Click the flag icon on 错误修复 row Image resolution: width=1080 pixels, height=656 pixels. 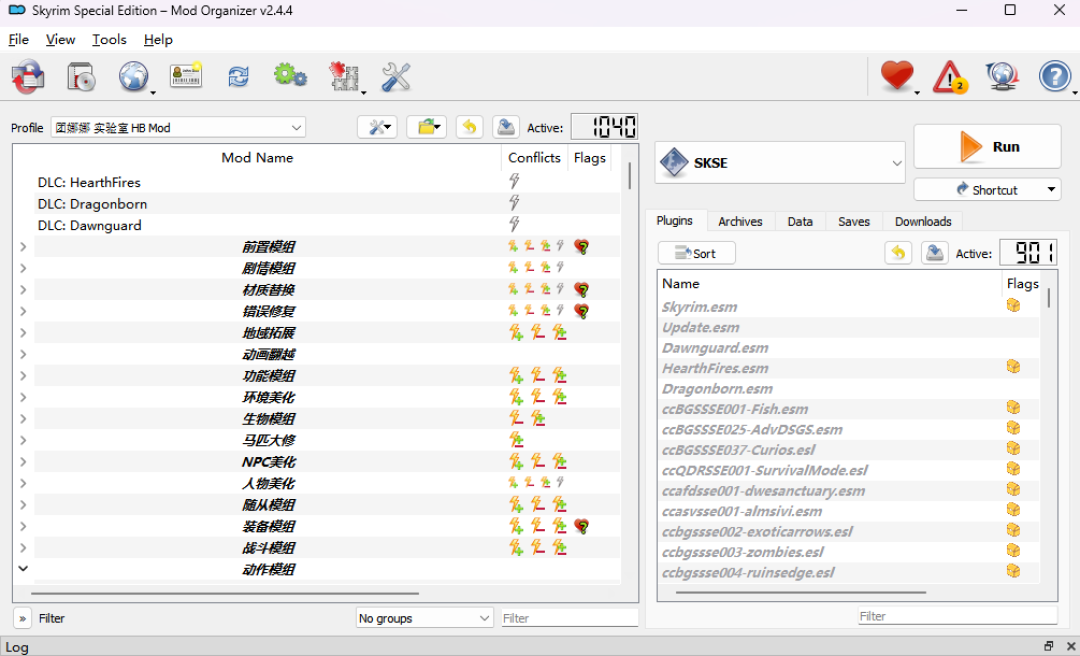[582, 311]
